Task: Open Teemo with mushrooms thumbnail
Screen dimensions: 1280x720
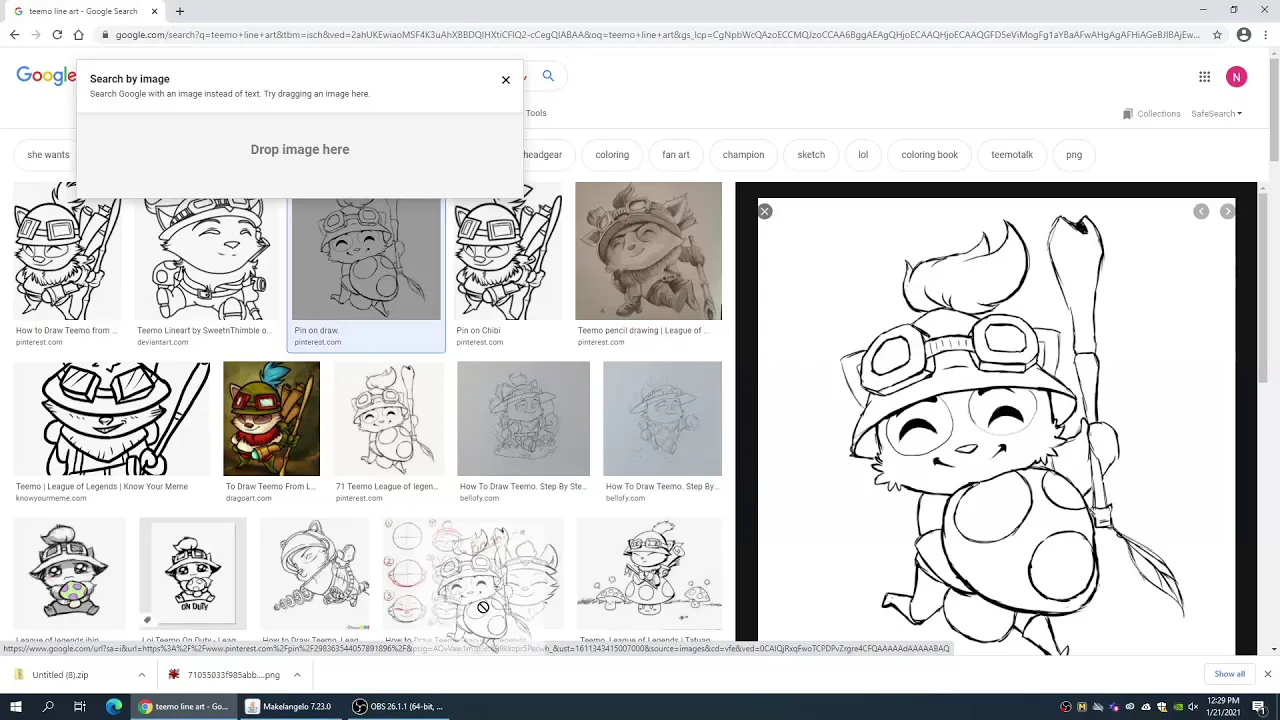Action: coord(649,574)
